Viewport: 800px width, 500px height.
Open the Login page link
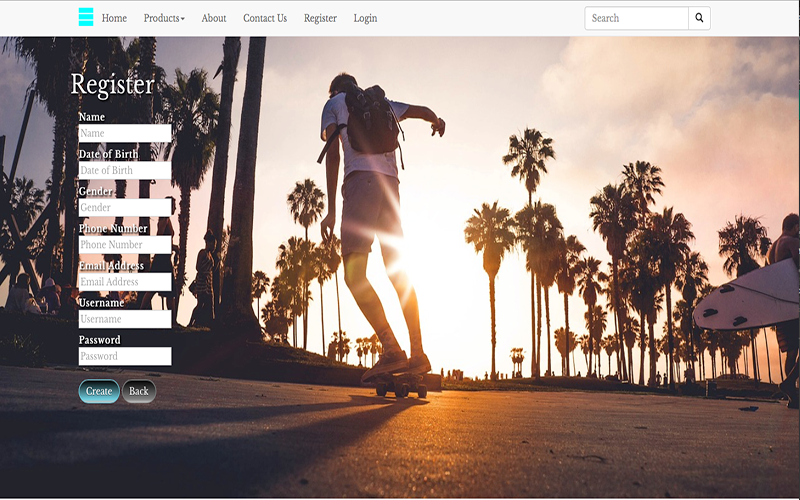coord(365,18)
